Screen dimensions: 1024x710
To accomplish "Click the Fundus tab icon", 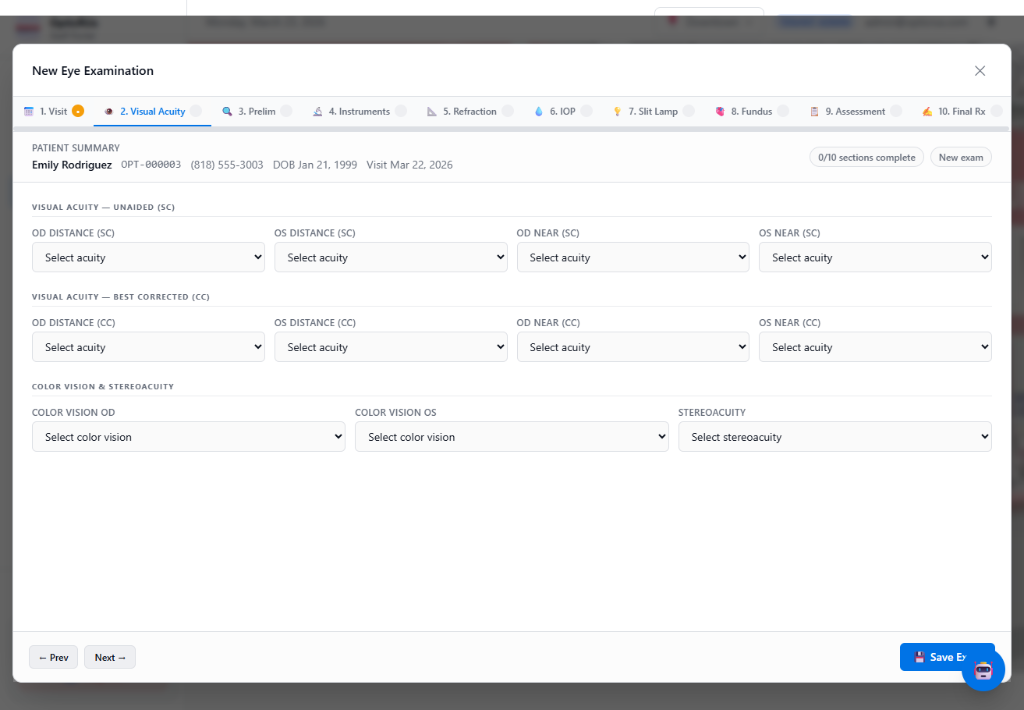I will 720,111.
